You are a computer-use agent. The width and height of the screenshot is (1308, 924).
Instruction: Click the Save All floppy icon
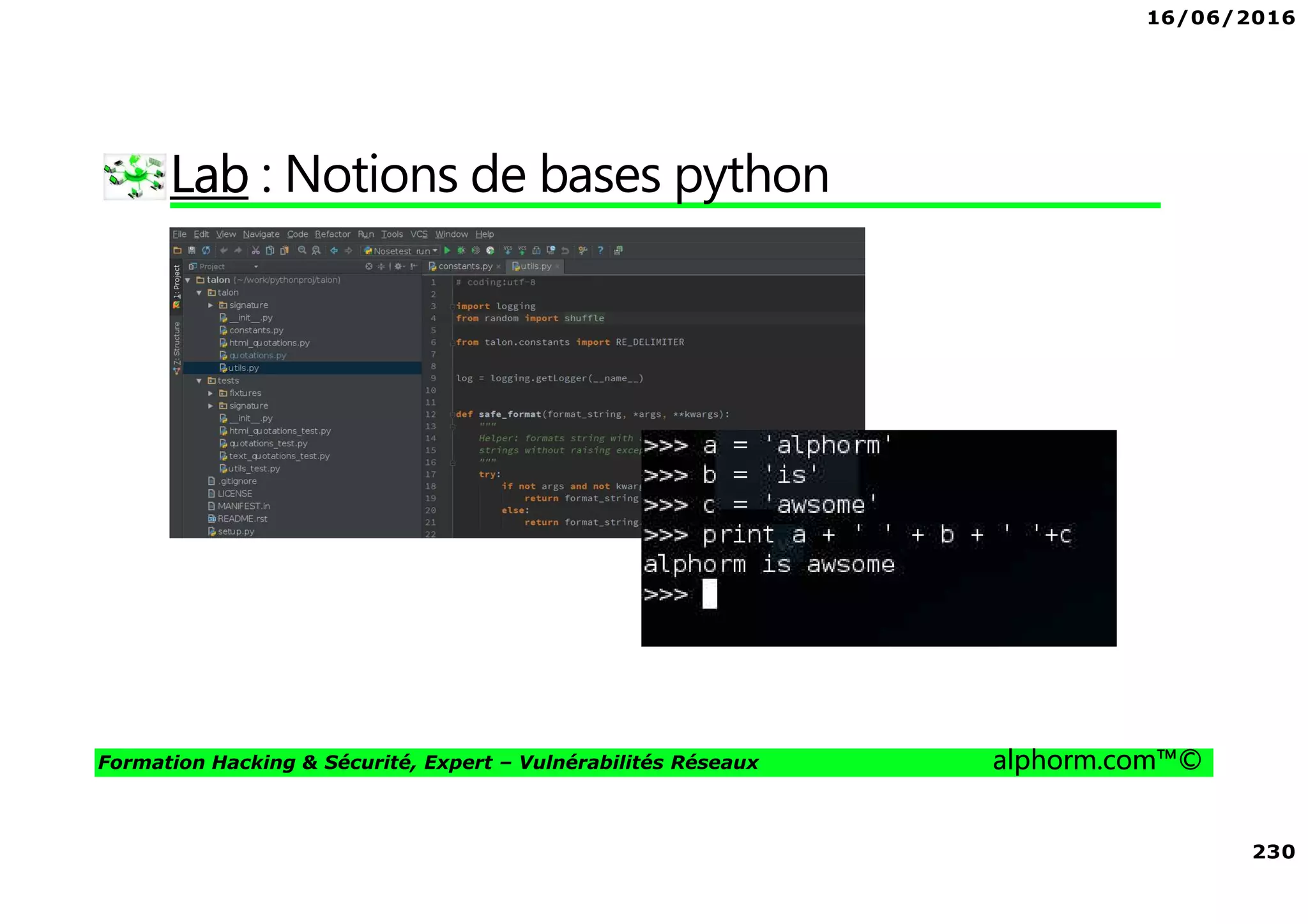(192, 250)
